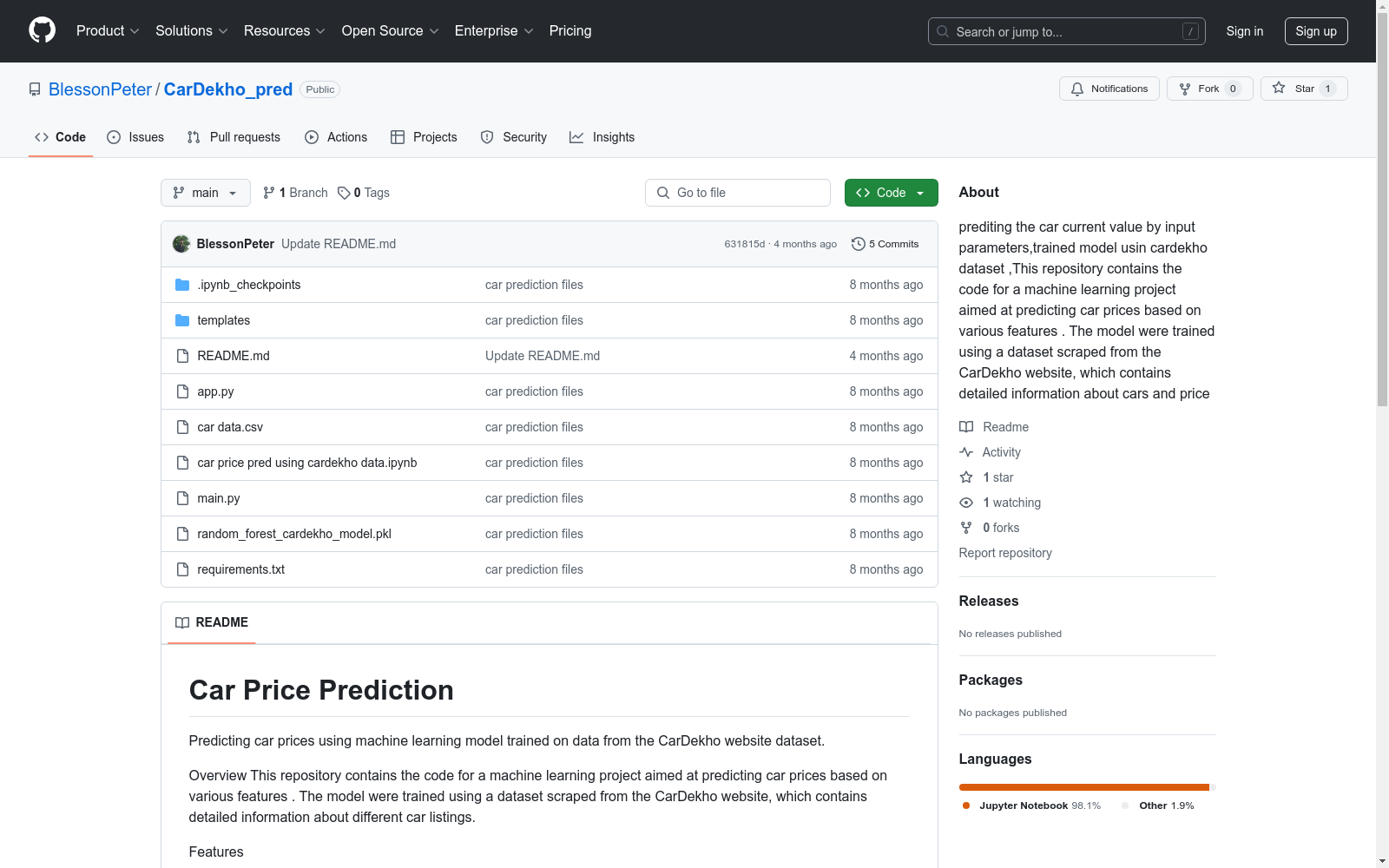Expand the Resources menu
Screen dimensions: 1389x868
pyautogui.click(x=285, y=30)
